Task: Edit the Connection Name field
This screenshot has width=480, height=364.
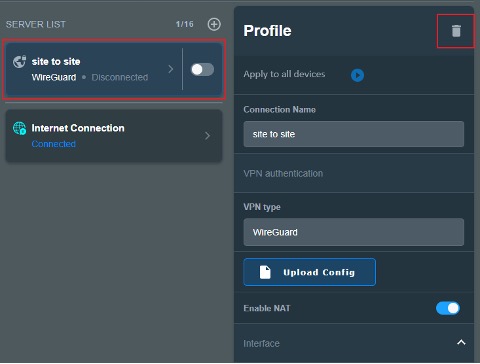Action: point(354,134)
